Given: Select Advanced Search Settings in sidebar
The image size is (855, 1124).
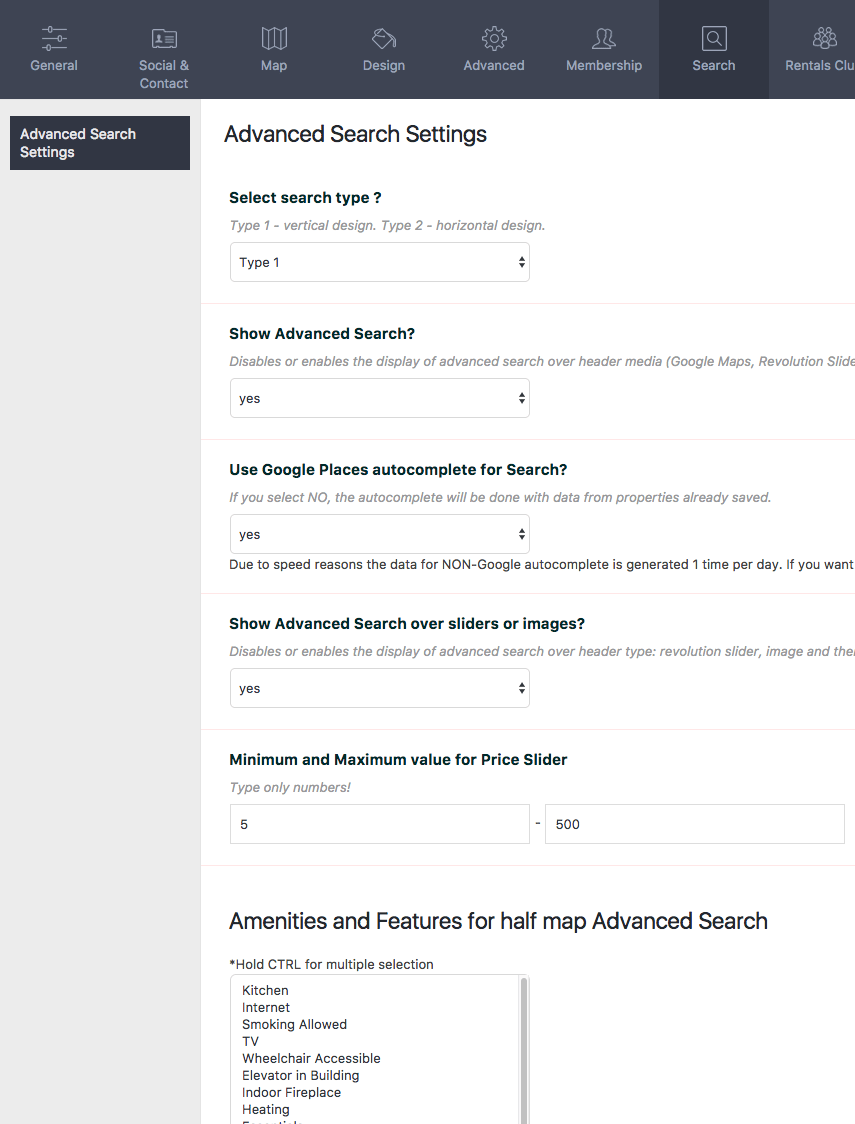Looking at the screenshot, I should pos(99,142).
